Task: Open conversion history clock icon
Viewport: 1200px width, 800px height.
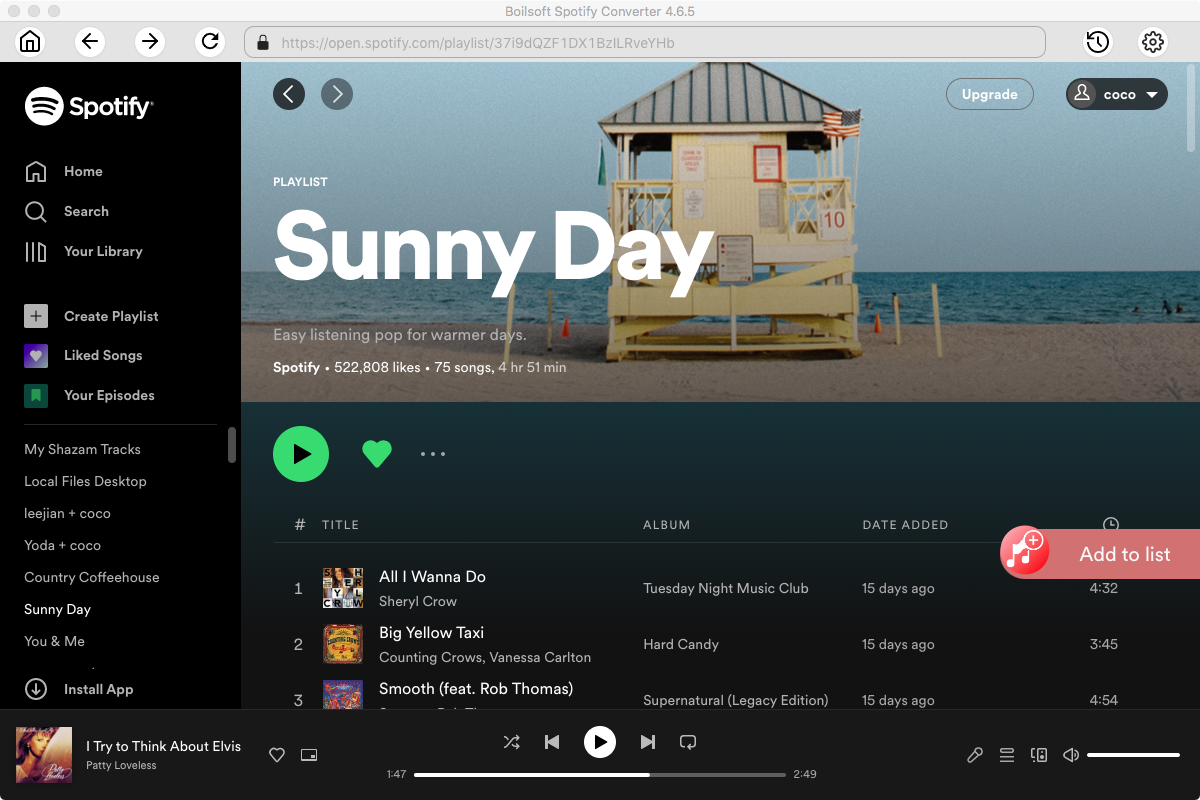Action: [x=1098, y=42]
